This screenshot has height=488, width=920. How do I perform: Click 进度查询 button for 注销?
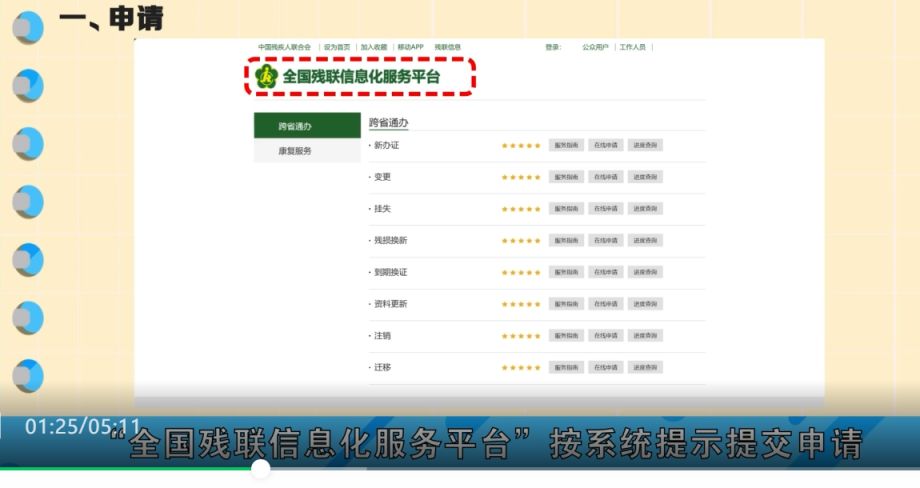tap(645, 336)
